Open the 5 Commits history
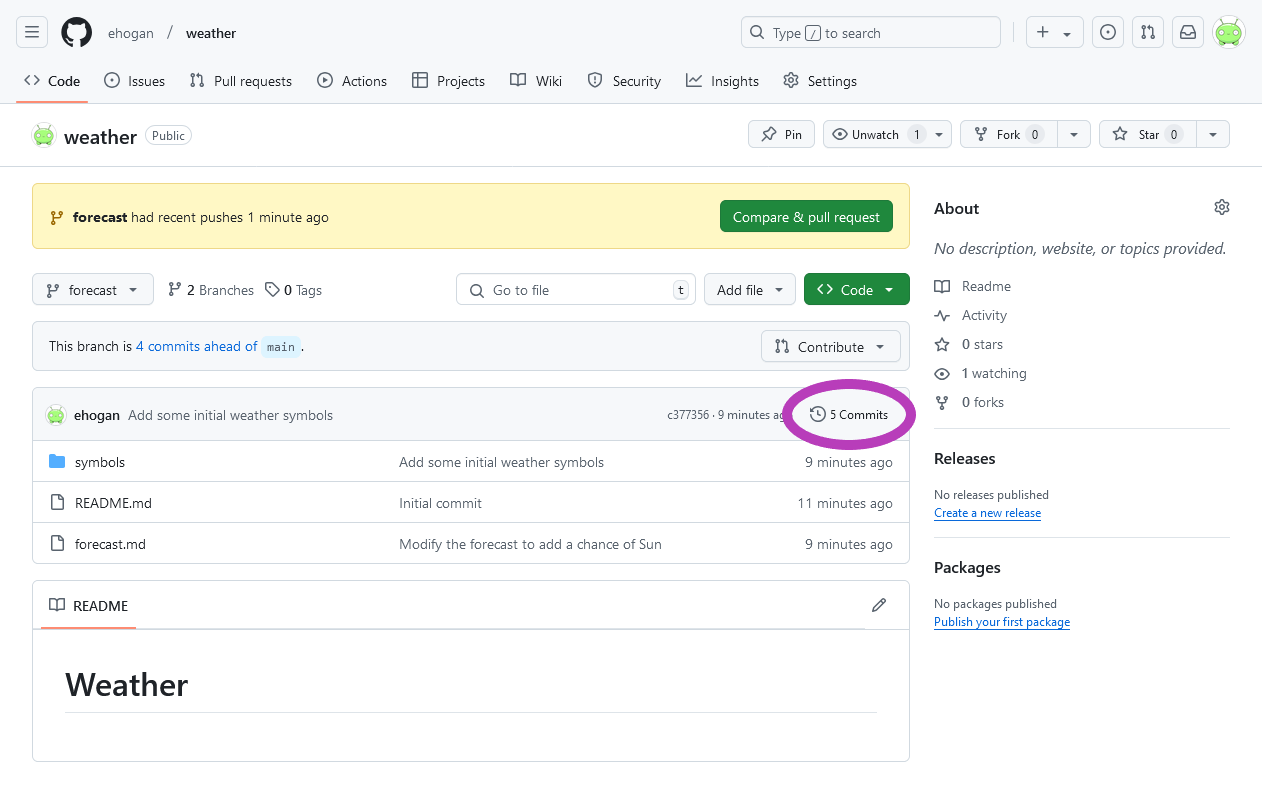Screen dimensions: 1262x797 pos(849,414)
